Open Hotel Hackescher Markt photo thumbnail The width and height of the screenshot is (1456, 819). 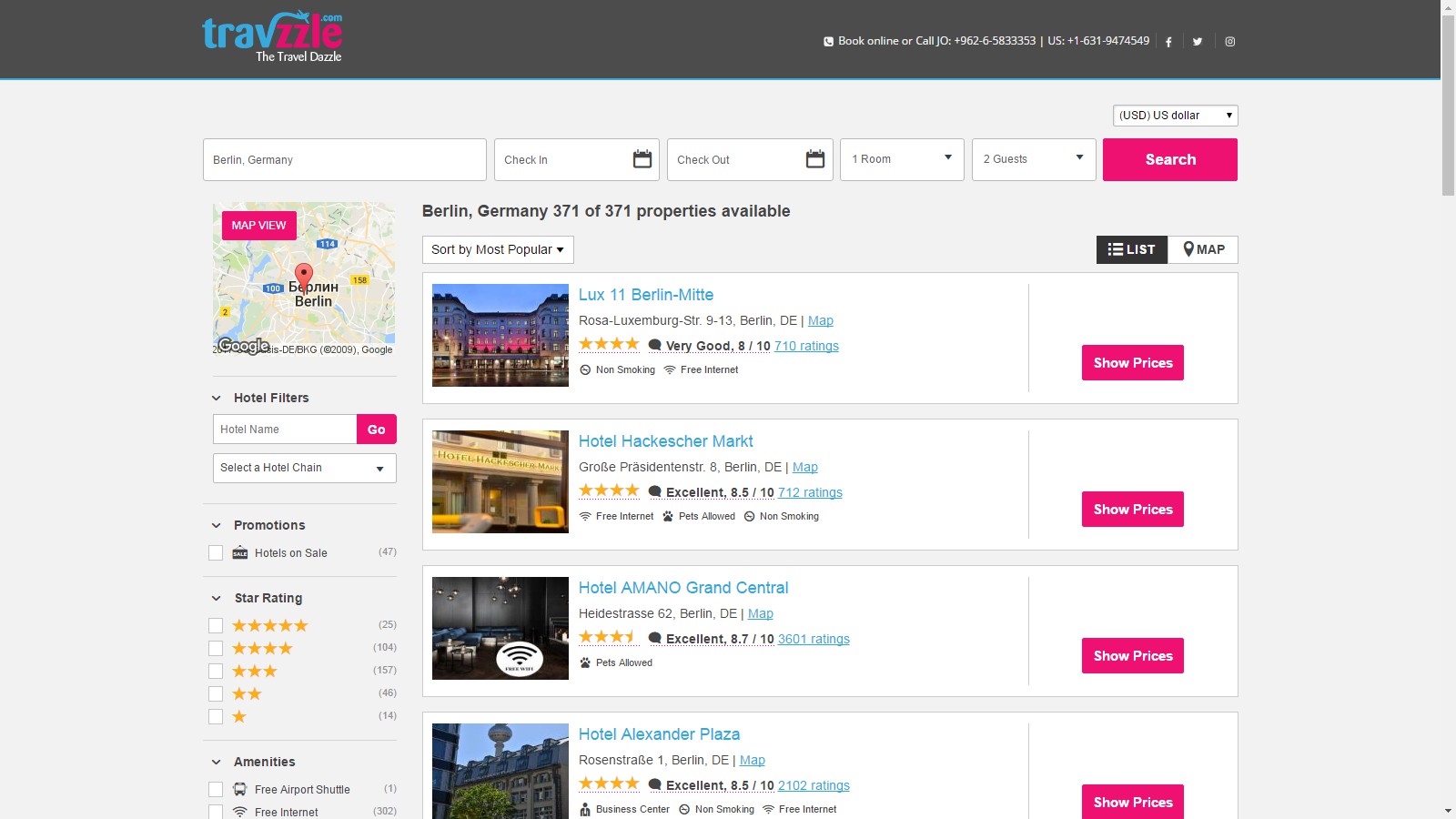pos(500,481)
